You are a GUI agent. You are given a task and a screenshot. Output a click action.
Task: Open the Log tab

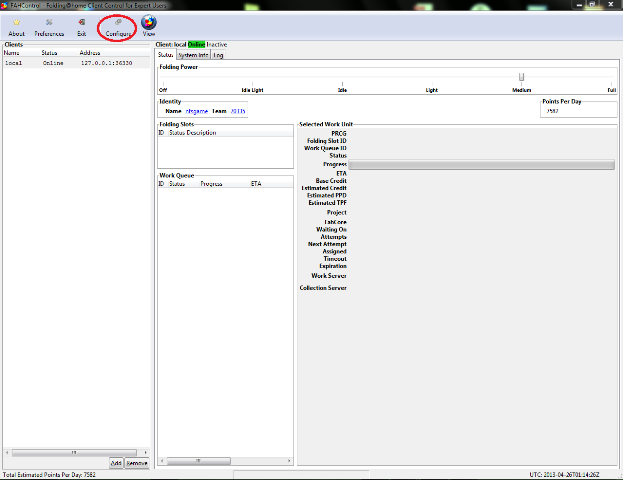[x=218, y=55]
